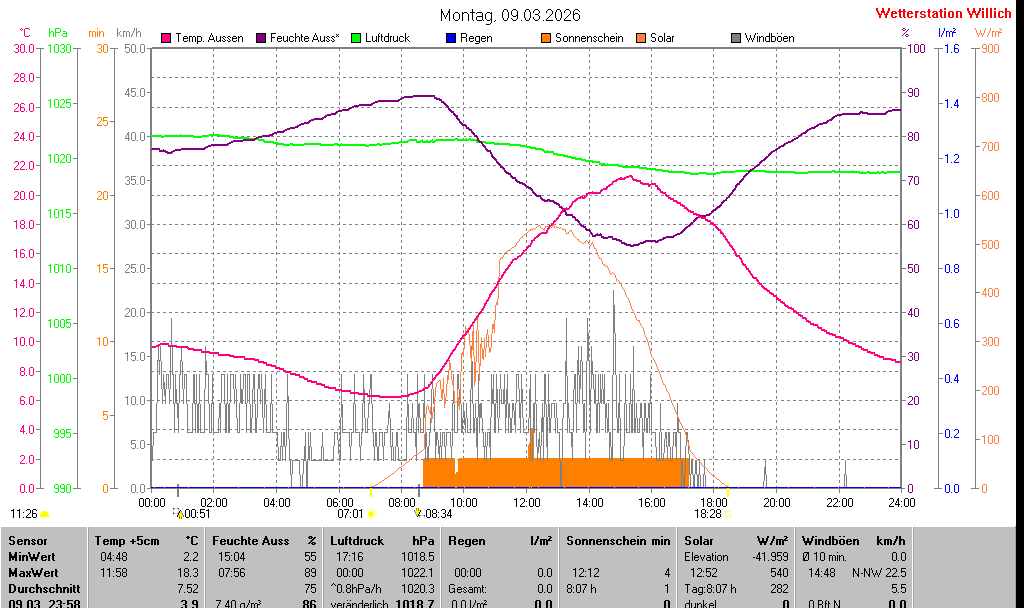Click the 12:00 time axis label
The image size is (1024, 608).
click(527, 502)
